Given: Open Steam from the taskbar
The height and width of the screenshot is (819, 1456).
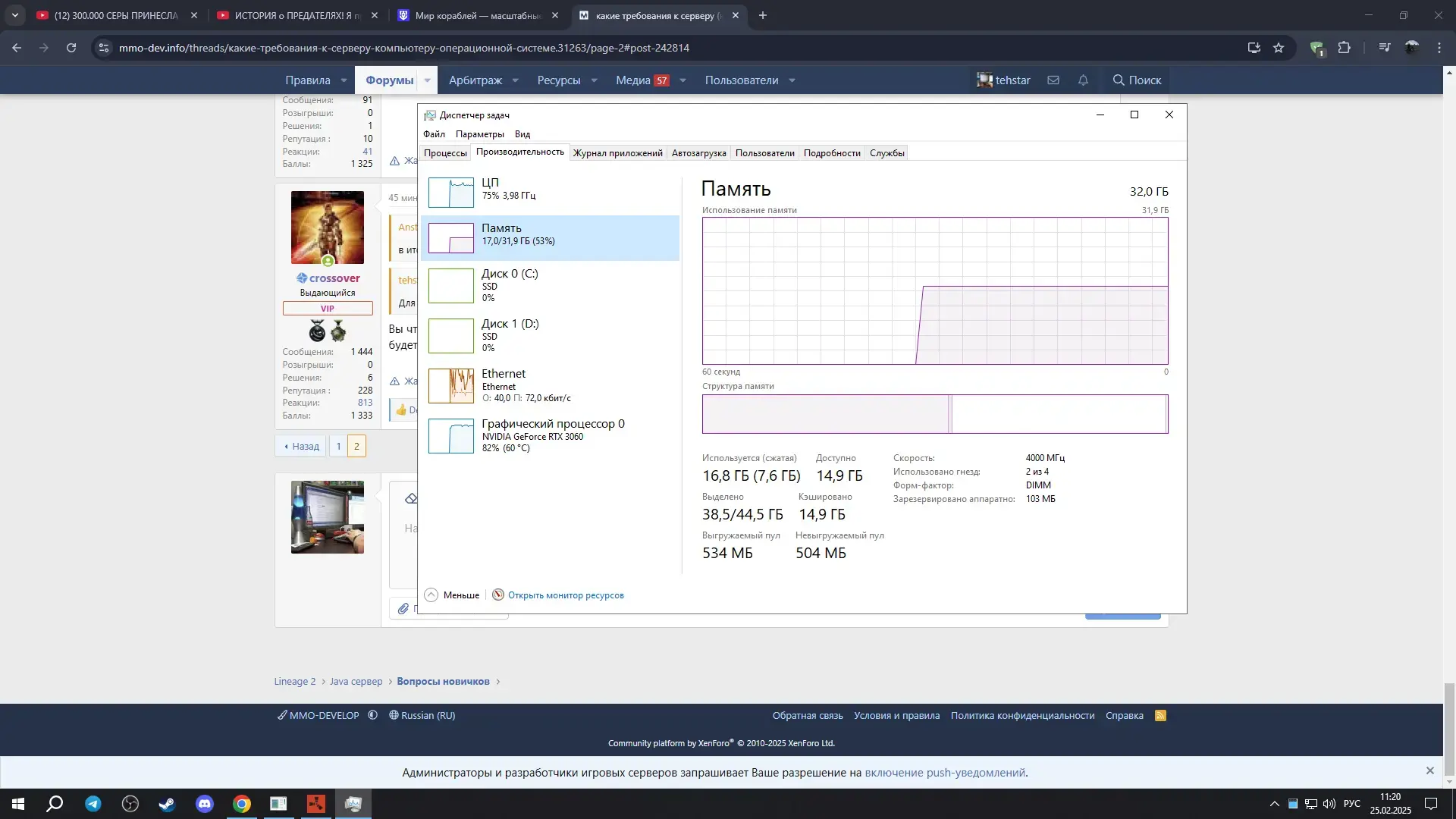Looking at the screenshot, I should (167, 804).
